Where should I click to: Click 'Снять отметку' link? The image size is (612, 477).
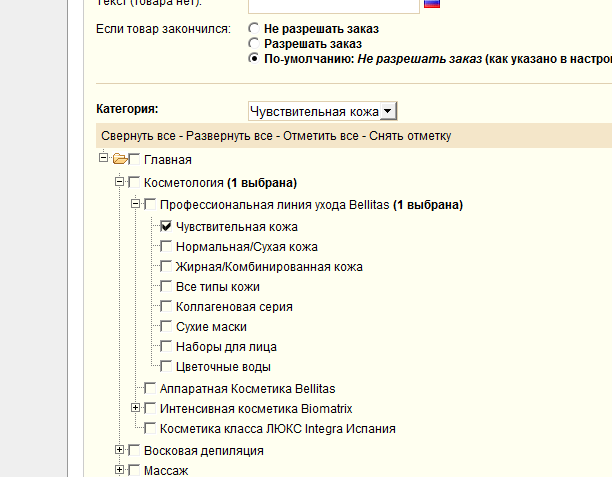click(x=410, y=136)
